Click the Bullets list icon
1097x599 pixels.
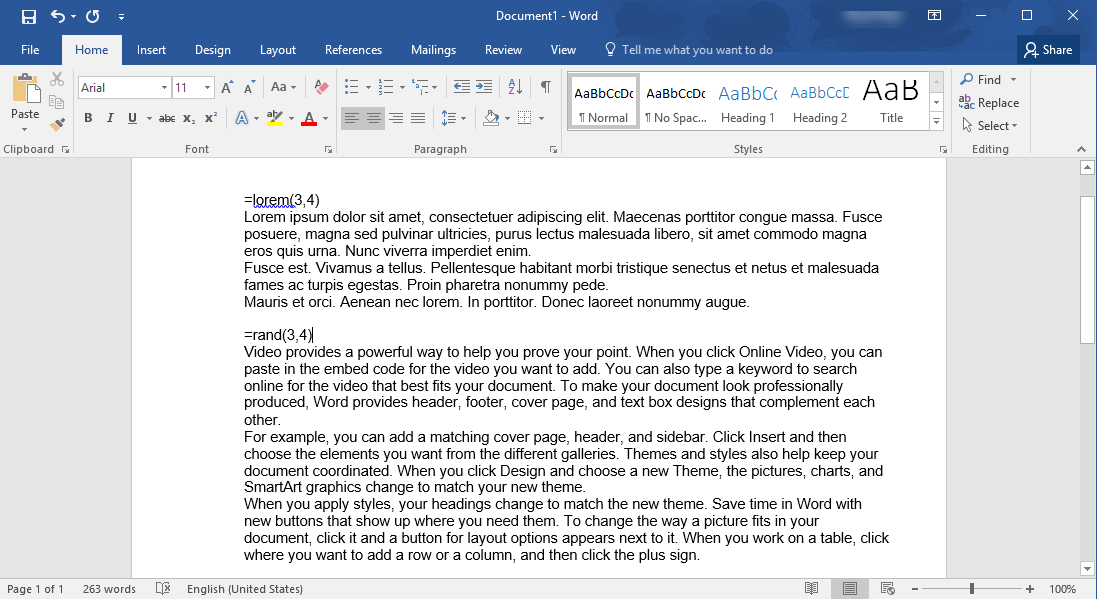(x=351, y=87)
